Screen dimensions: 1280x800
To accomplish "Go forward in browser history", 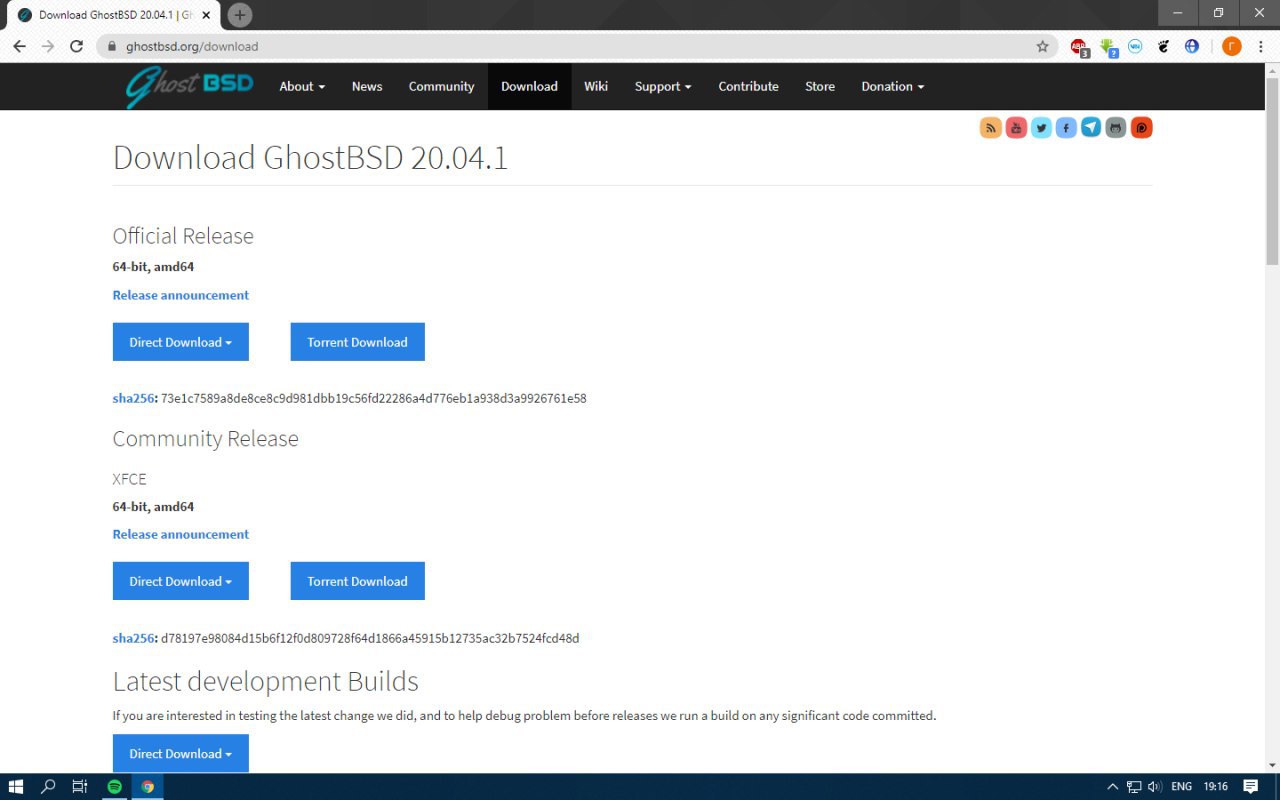I will [47, 46].
